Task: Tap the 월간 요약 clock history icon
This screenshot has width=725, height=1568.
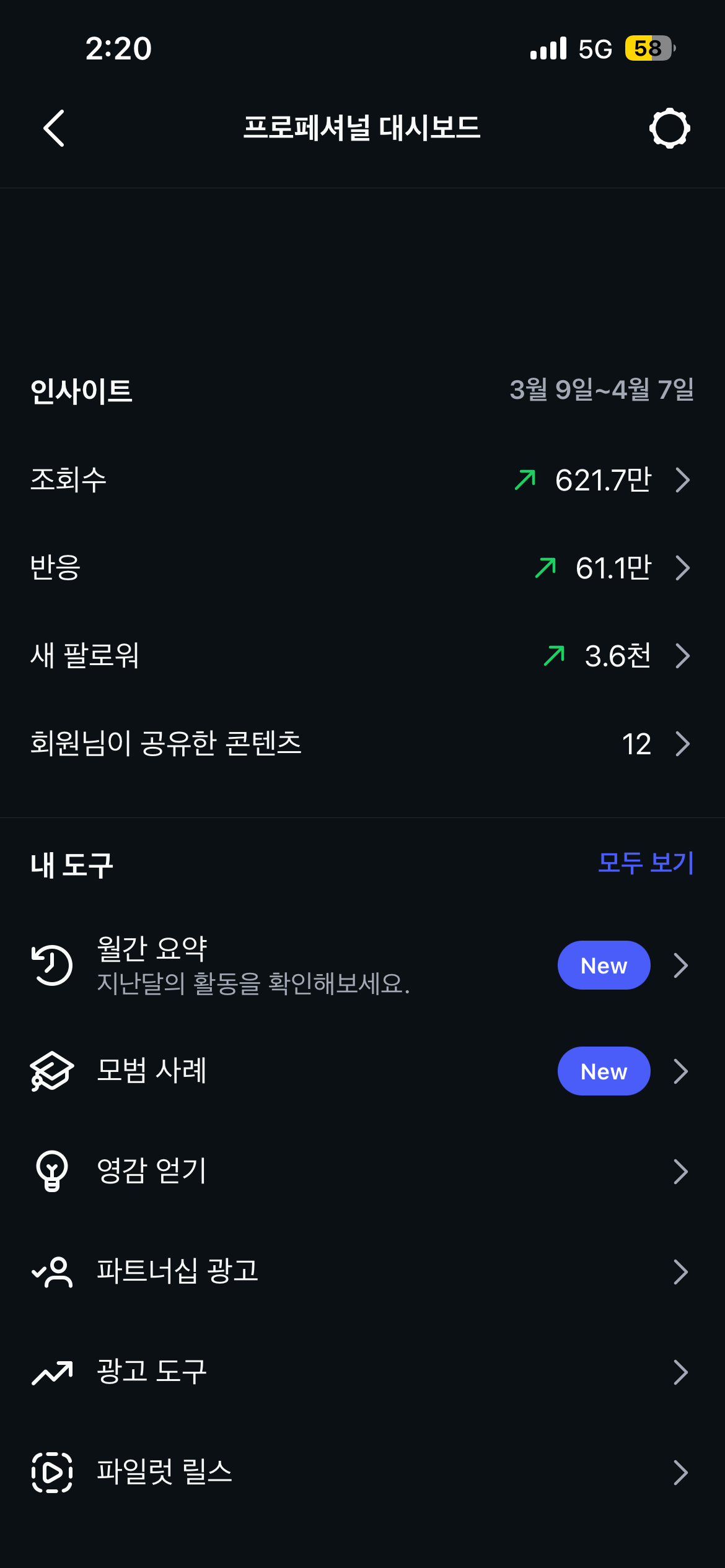Action: click(x=52, y=965)
